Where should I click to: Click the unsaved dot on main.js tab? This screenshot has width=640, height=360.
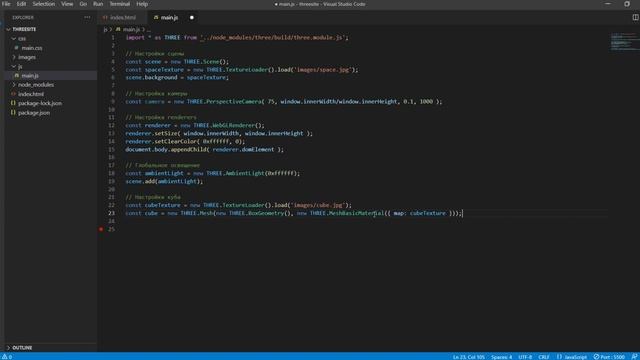click(x=191, y=18)
